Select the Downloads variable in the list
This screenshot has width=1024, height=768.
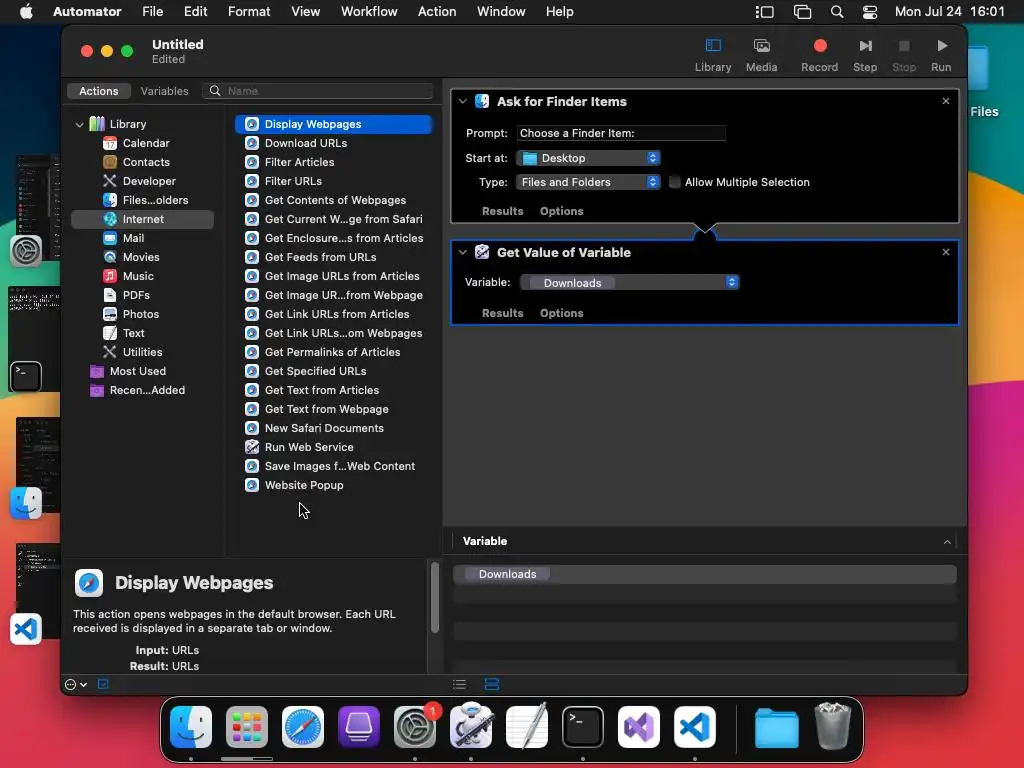[507, 574]
